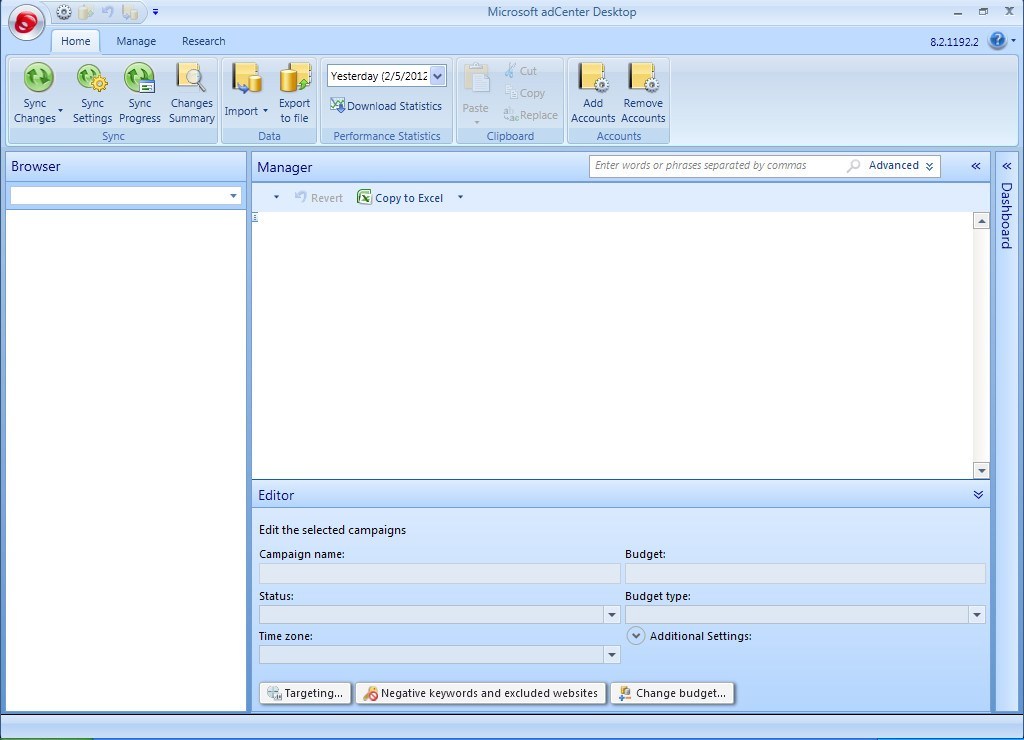Open the help dropdown arrow beside Help icon
This screenshot has width=1024, height=740.
1013,40
